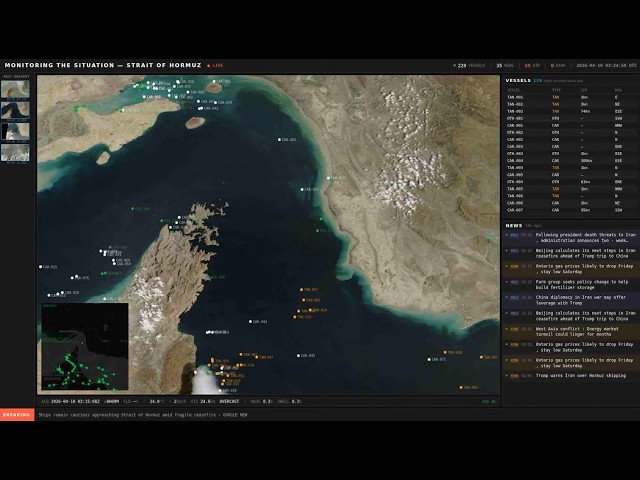
Task: Select the OTH-003 vessel row
Action: pos(571,154)
